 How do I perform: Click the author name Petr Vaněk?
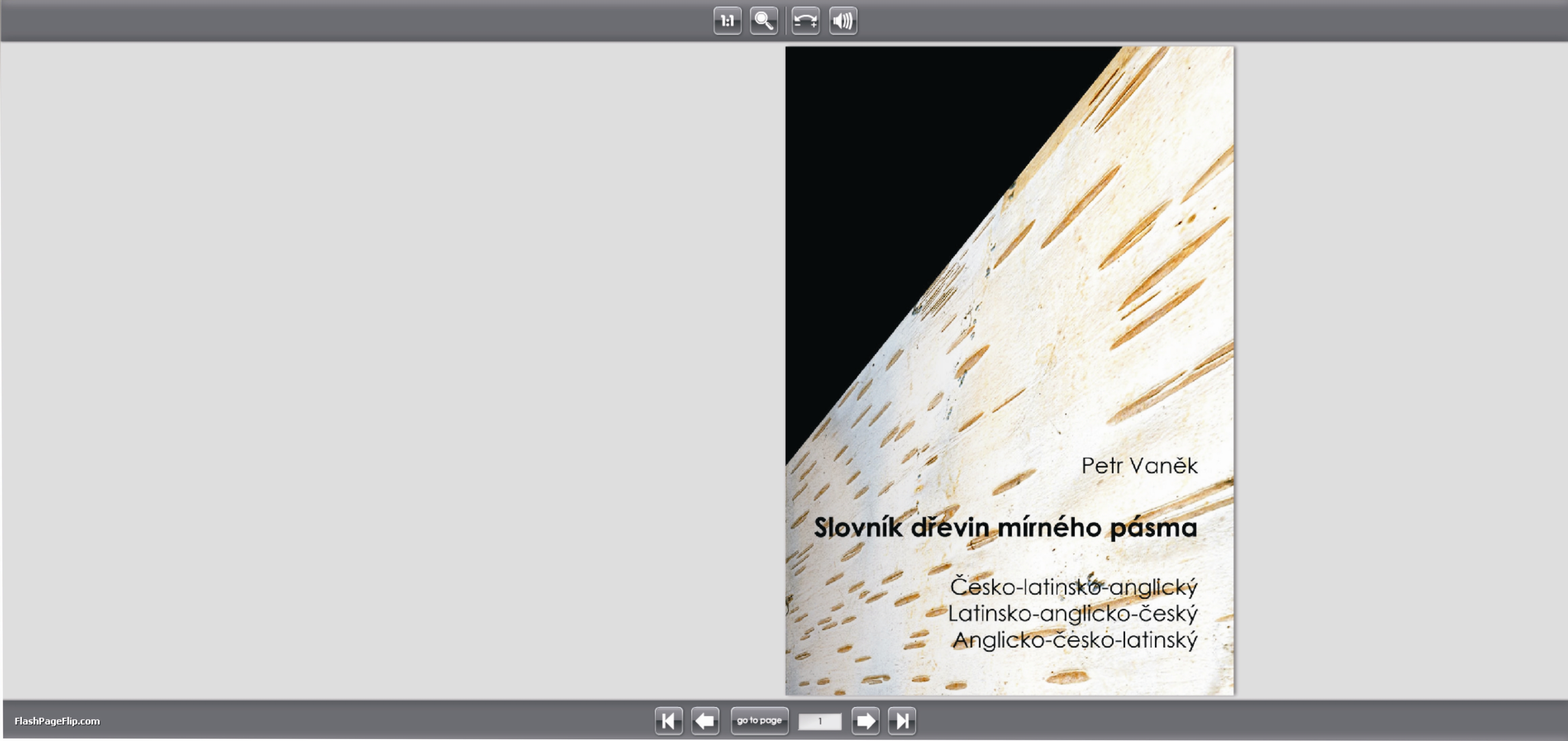(1140, 466)
